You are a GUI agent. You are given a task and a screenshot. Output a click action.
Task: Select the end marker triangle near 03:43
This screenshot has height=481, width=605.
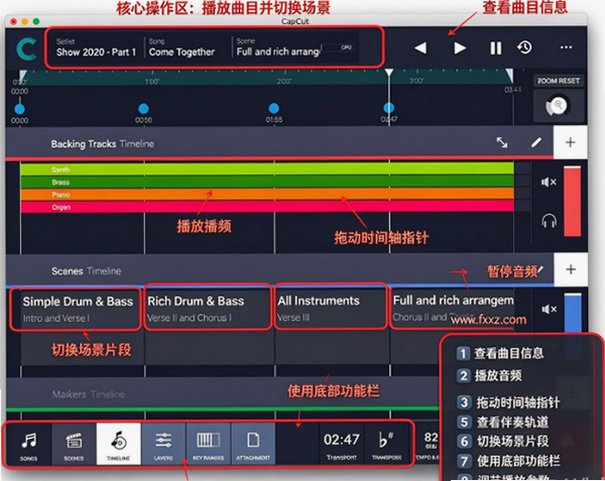[510, 75]
